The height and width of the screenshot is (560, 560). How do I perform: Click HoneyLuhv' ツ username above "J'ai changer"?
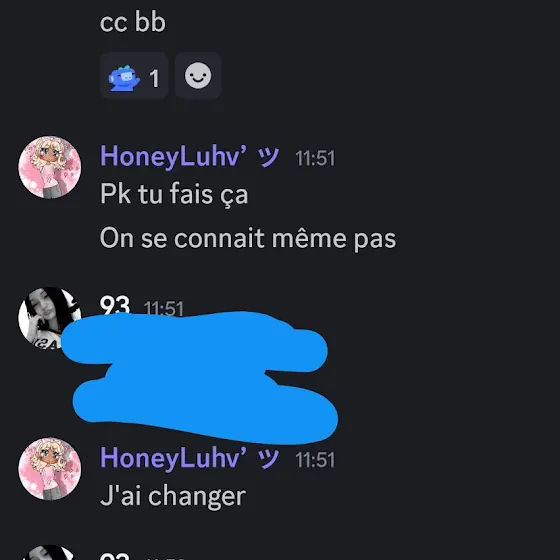[x=189, y=458]
